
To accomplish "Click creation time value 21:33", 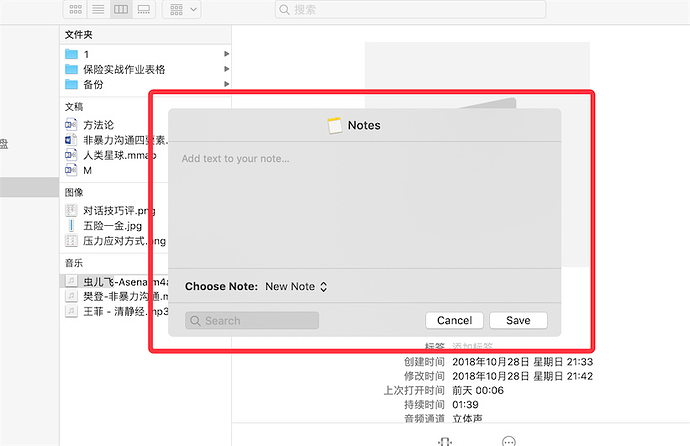I will (522, 362).
